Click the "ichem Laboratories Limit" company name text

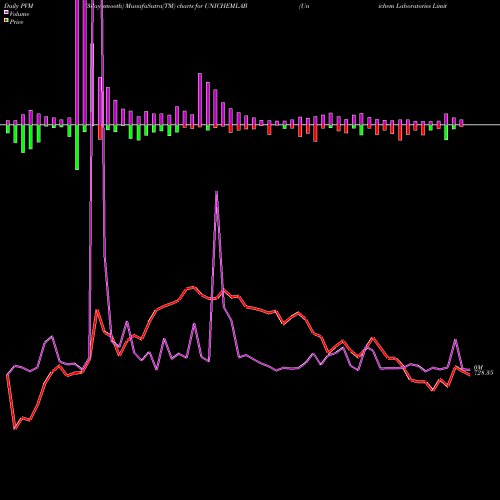point(413,6)
